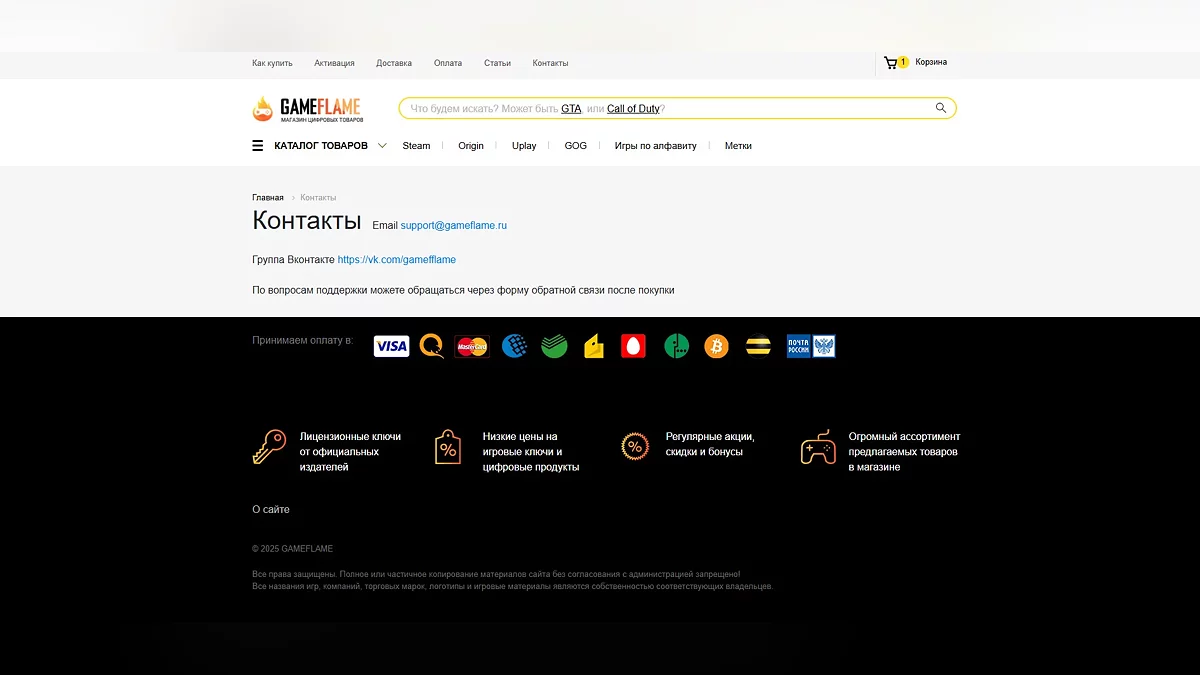Click the price tag percent icon
Screen dimensions: 1200x675
448,447
